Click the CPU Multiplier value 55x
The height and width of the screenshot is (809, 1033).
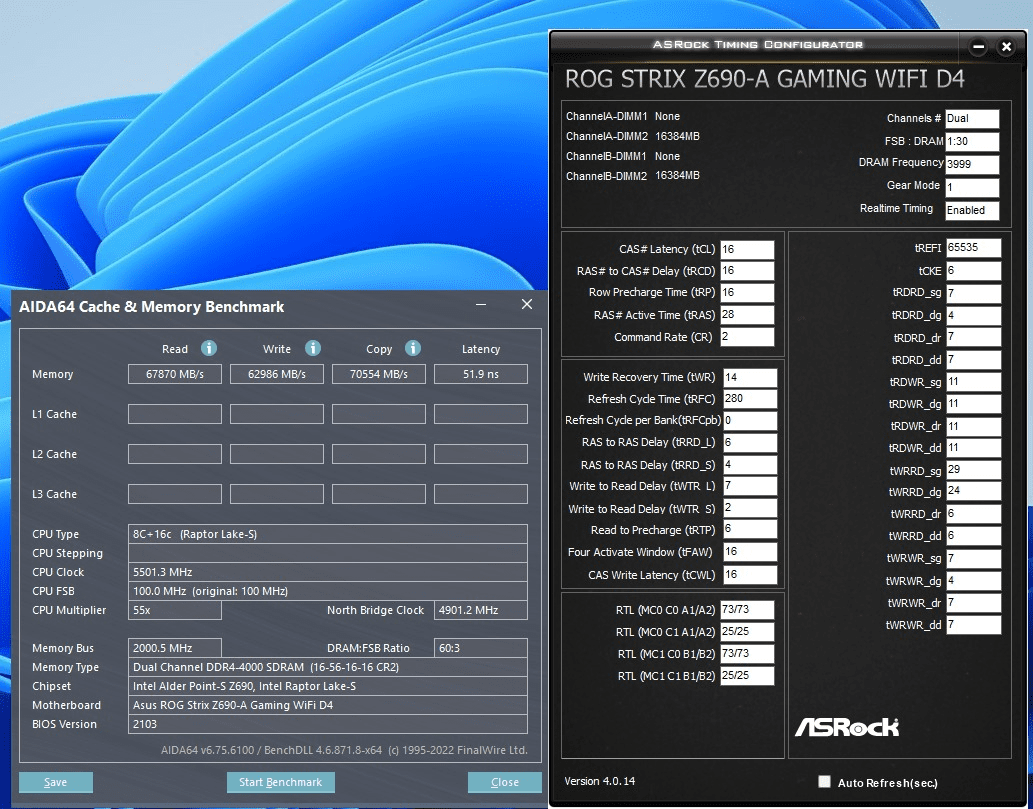(x=175, y=610)
